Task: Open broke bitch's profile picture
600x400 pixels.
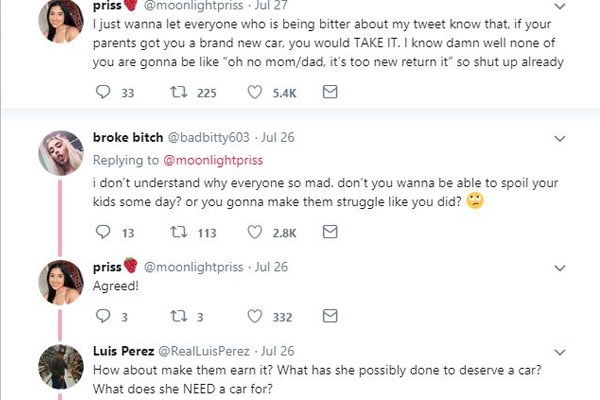Action: click(61, 152)
